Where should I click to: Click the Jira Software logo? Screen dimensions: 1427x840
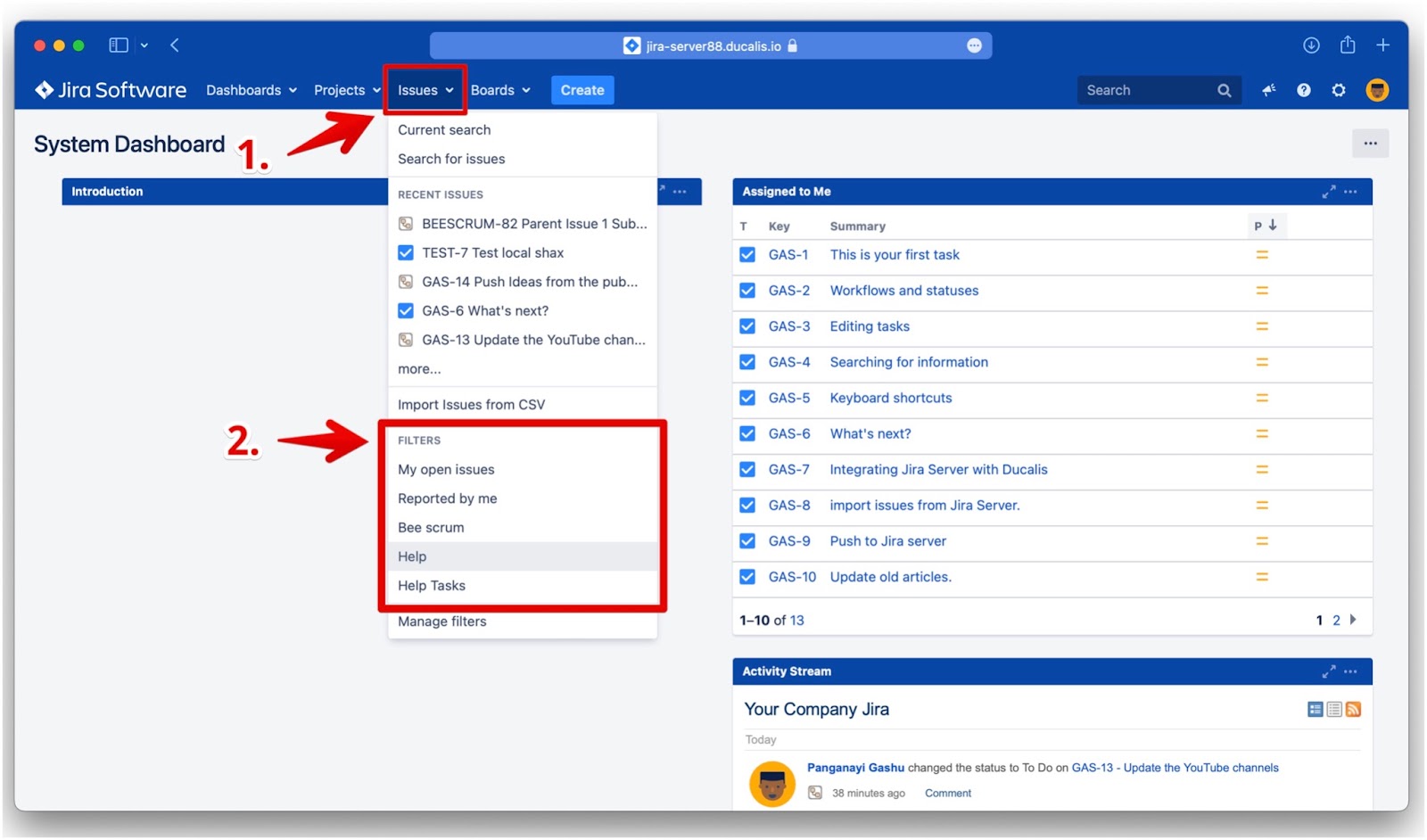coord(111,90)
